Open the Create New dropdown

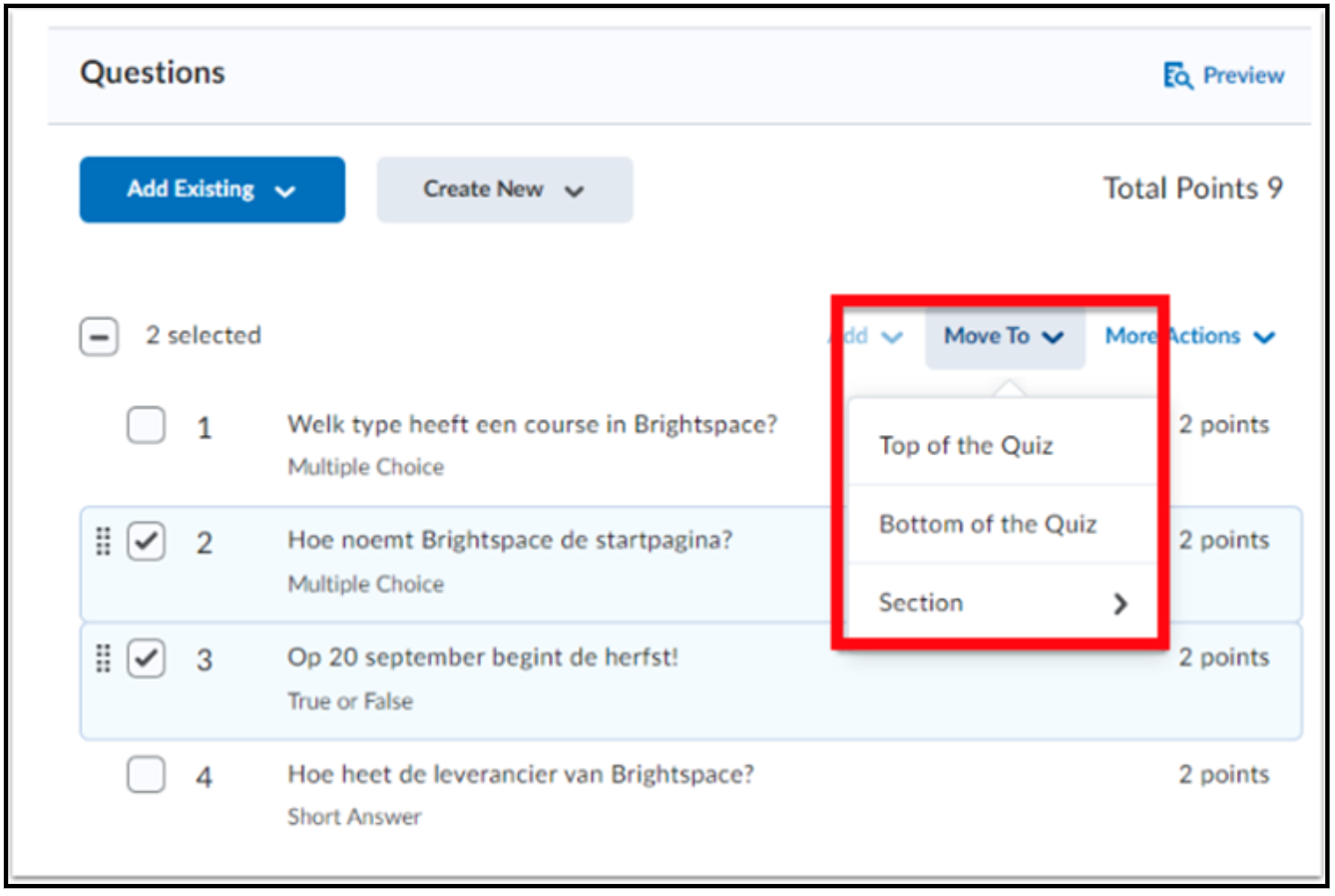pyautogui.click(x=505, y=190)
